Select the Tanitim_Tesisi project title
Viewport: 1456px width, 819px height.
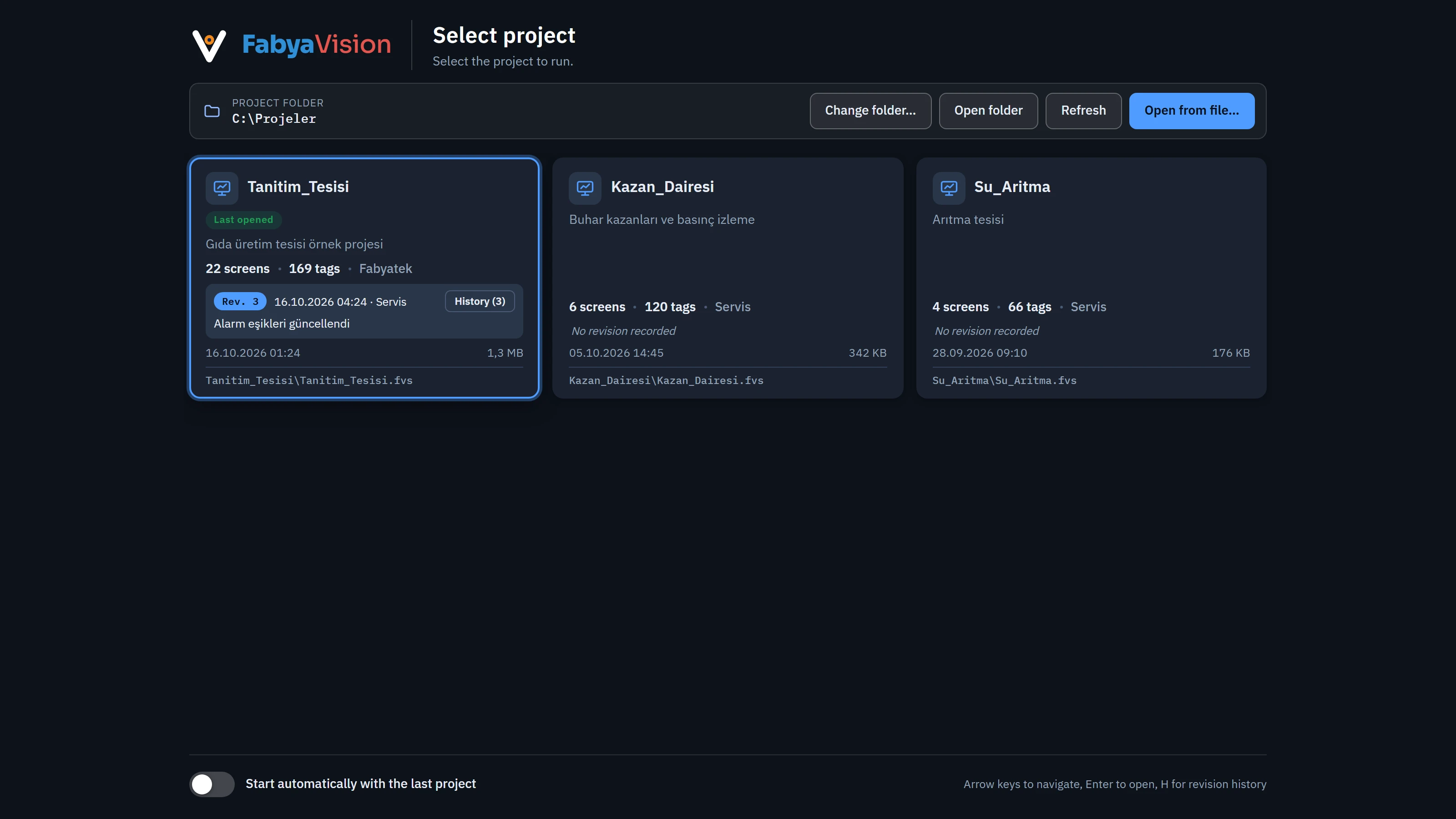click(x=298, y=187)
